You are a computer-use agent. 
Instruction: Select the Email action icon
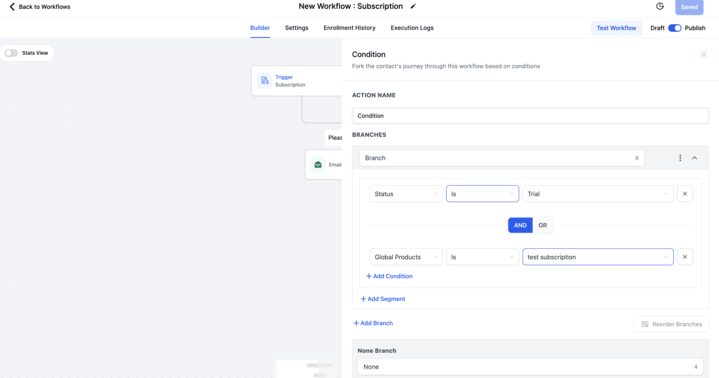(x=318, y=165)
